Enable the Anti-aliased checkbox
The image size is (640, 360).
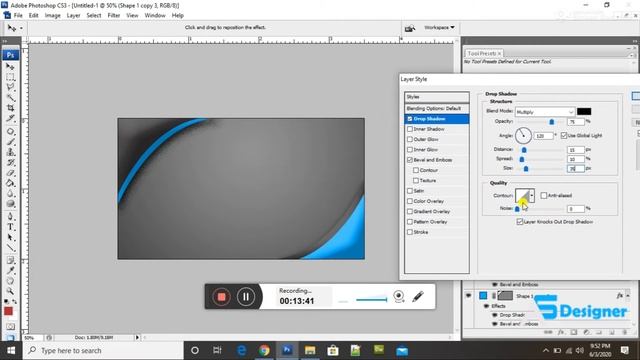pos(544,196)
